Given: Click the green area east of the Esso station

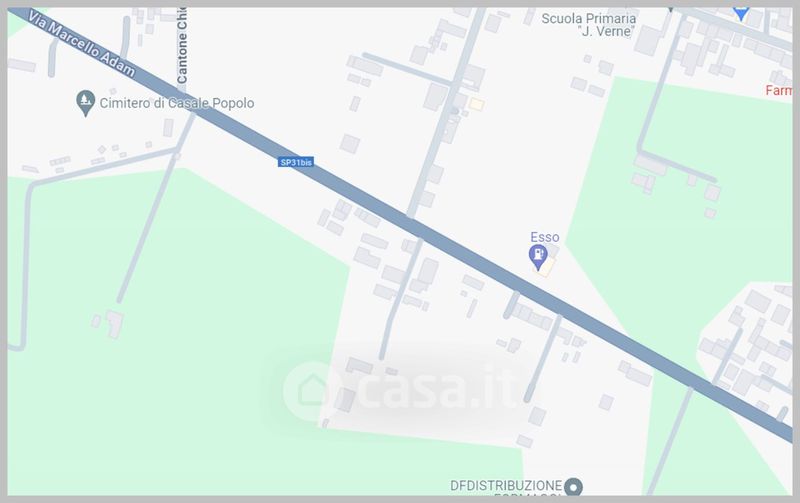Looking at the screenshot, I should (x=679, y=204).
